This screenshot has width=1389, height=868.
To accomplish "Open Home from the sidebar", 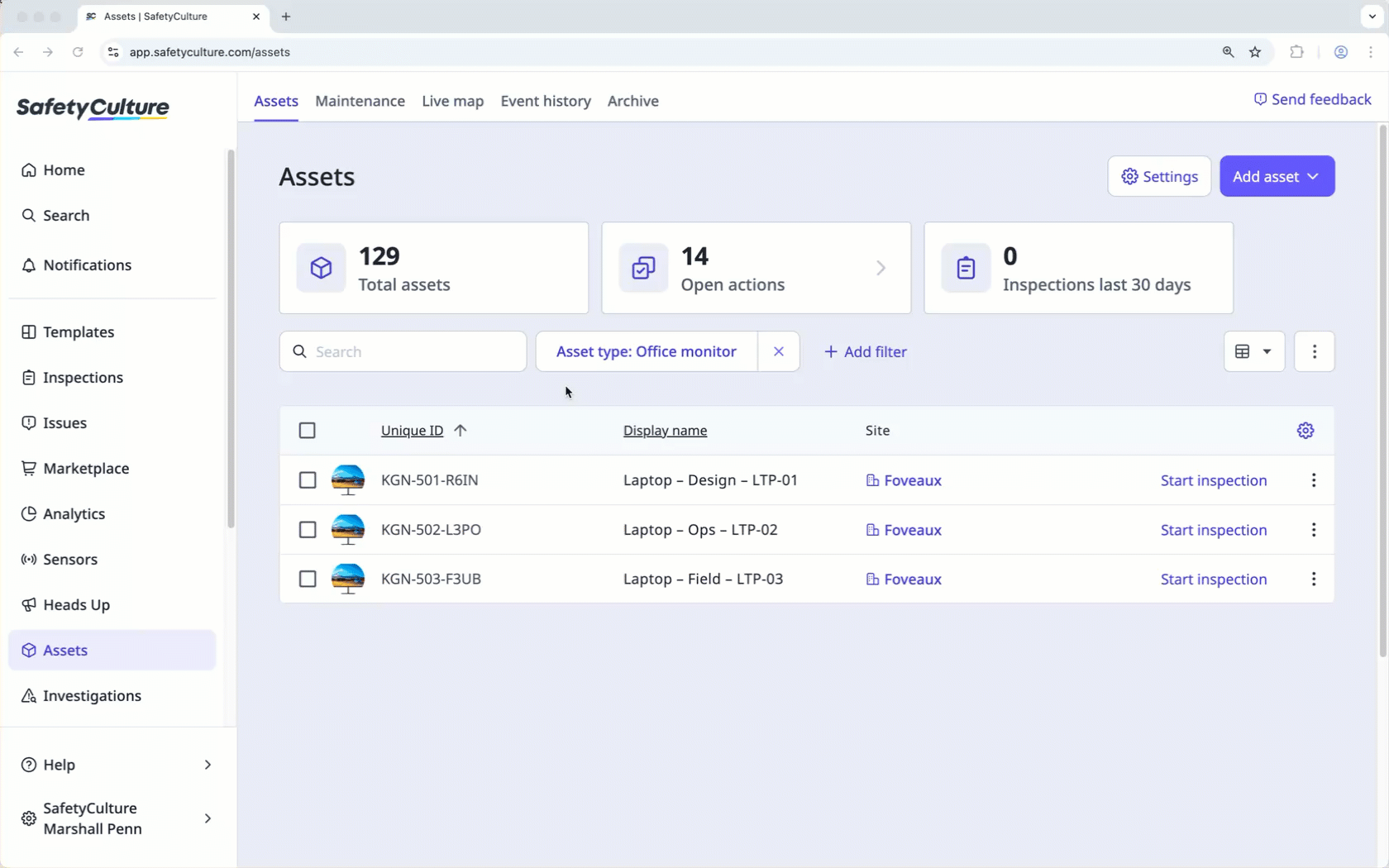I will 53,169.
